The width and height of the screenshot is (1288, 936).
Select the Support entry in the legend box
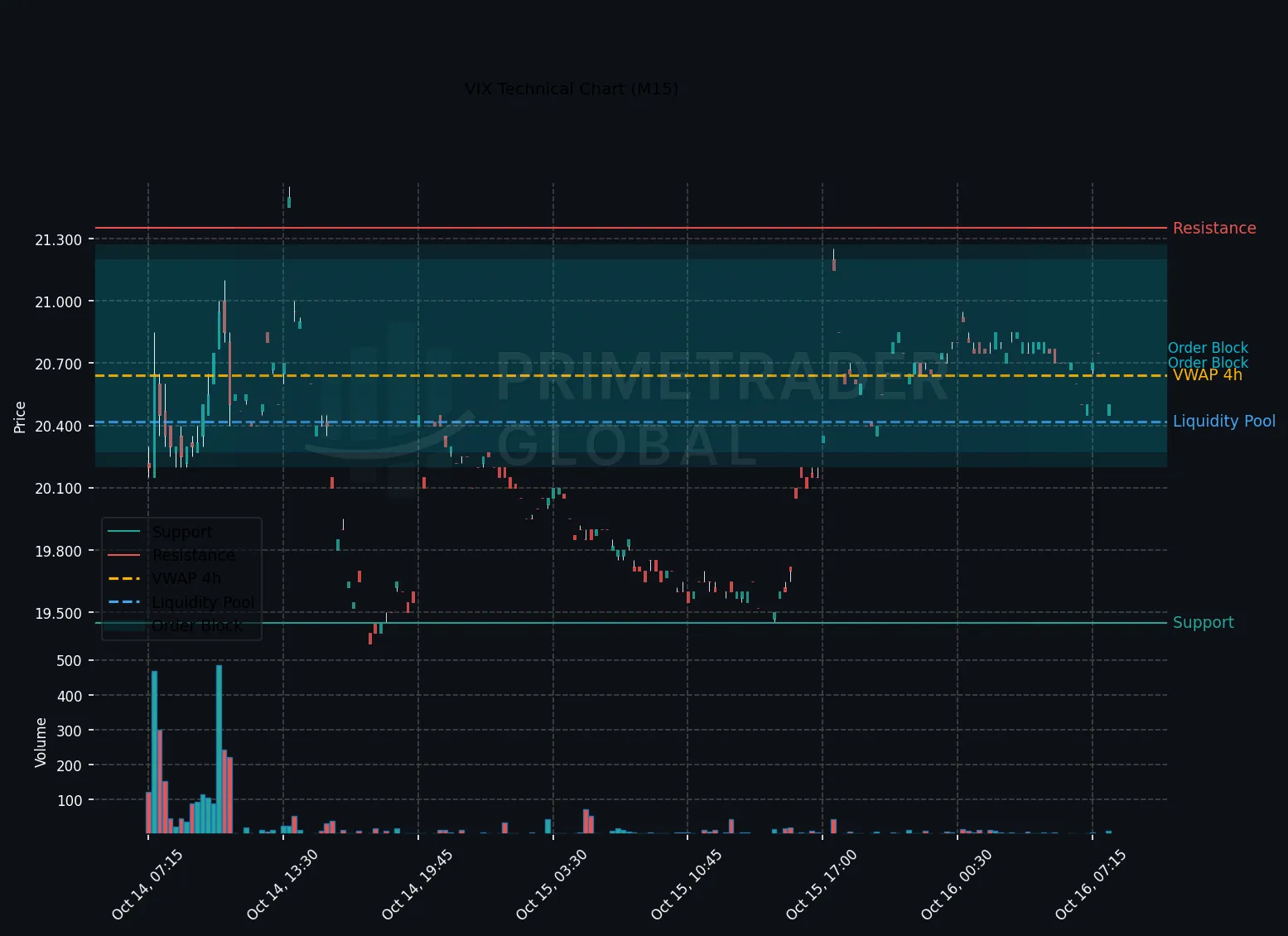pyautogui.click(x=182, y=532)
